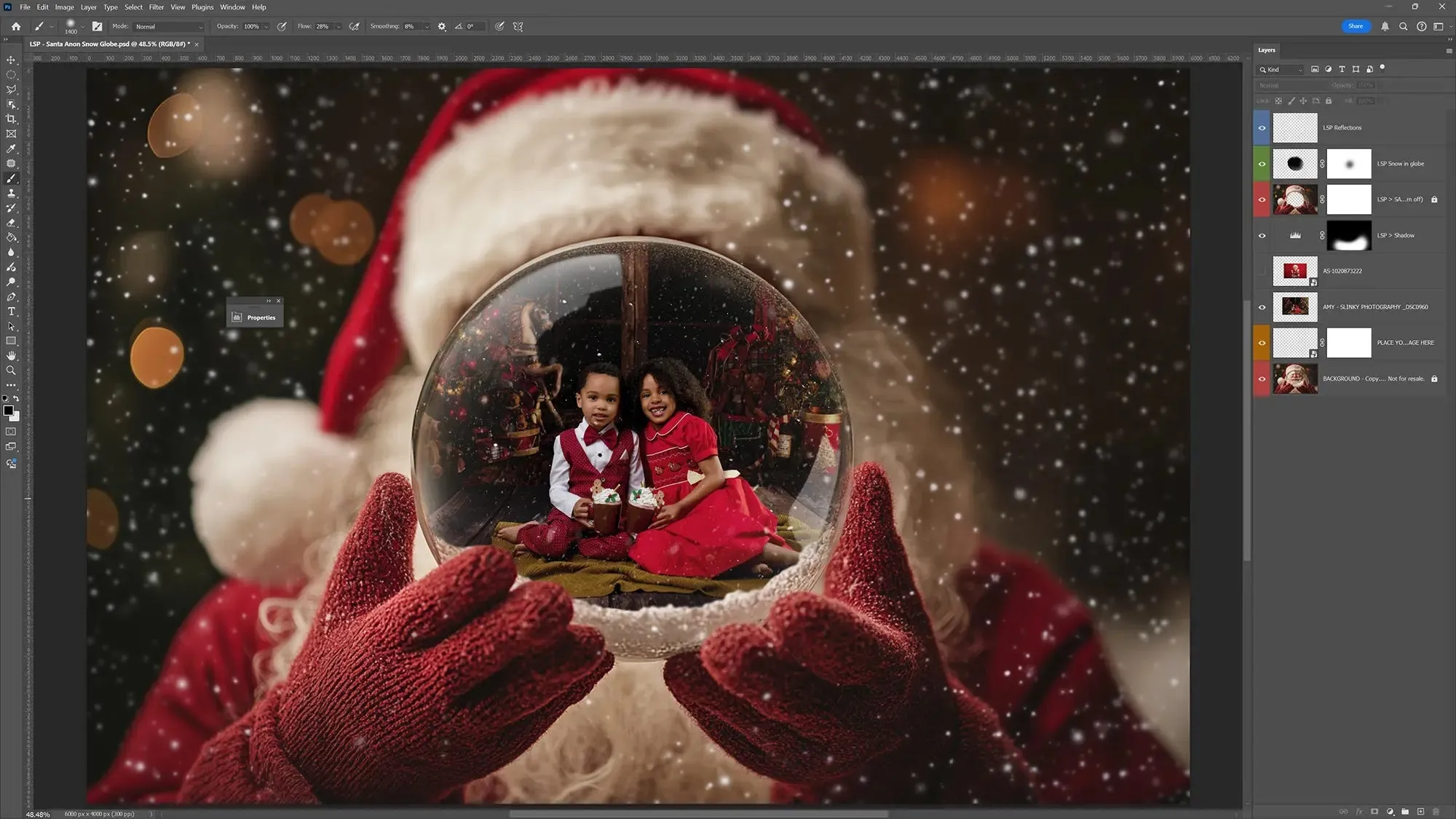
Task: Click the zoom level percentage field
Action: [x=39, y=814]
